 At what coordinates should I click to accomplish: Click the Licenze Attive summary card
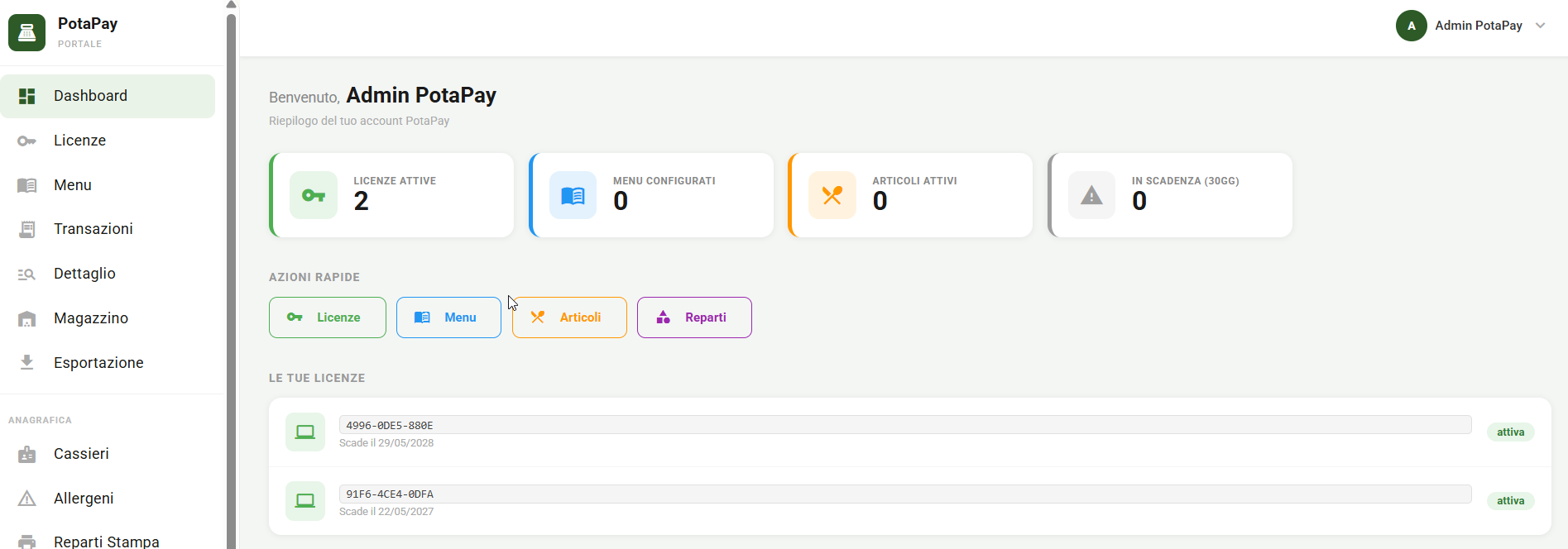point(391,195)
